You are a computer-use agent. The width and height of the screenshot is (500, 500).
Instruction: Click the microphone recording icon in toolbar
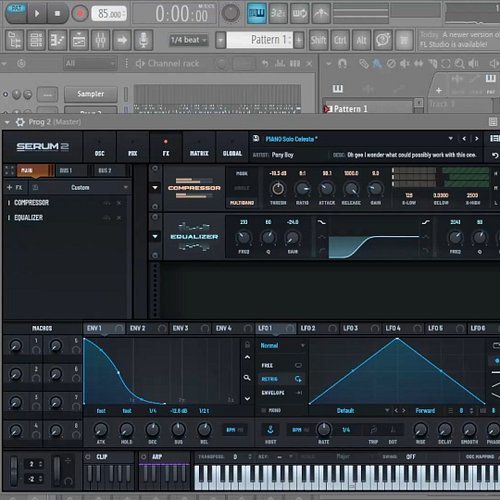click(143, 40)
